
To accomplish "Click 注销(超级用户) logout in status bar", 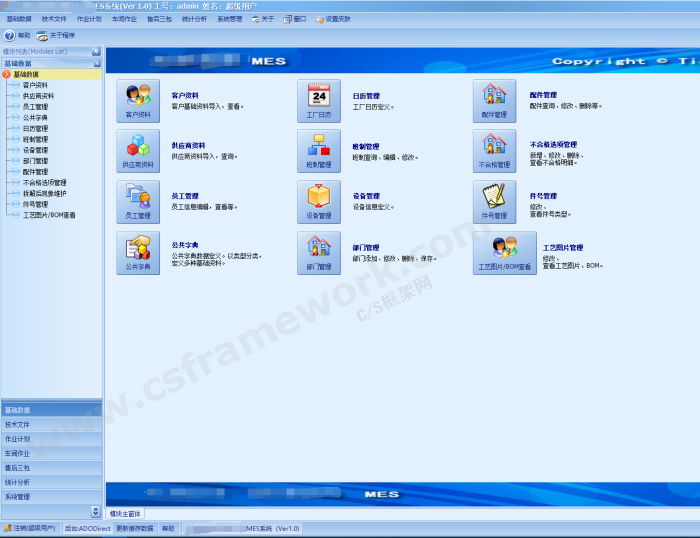I will (32, 528).
